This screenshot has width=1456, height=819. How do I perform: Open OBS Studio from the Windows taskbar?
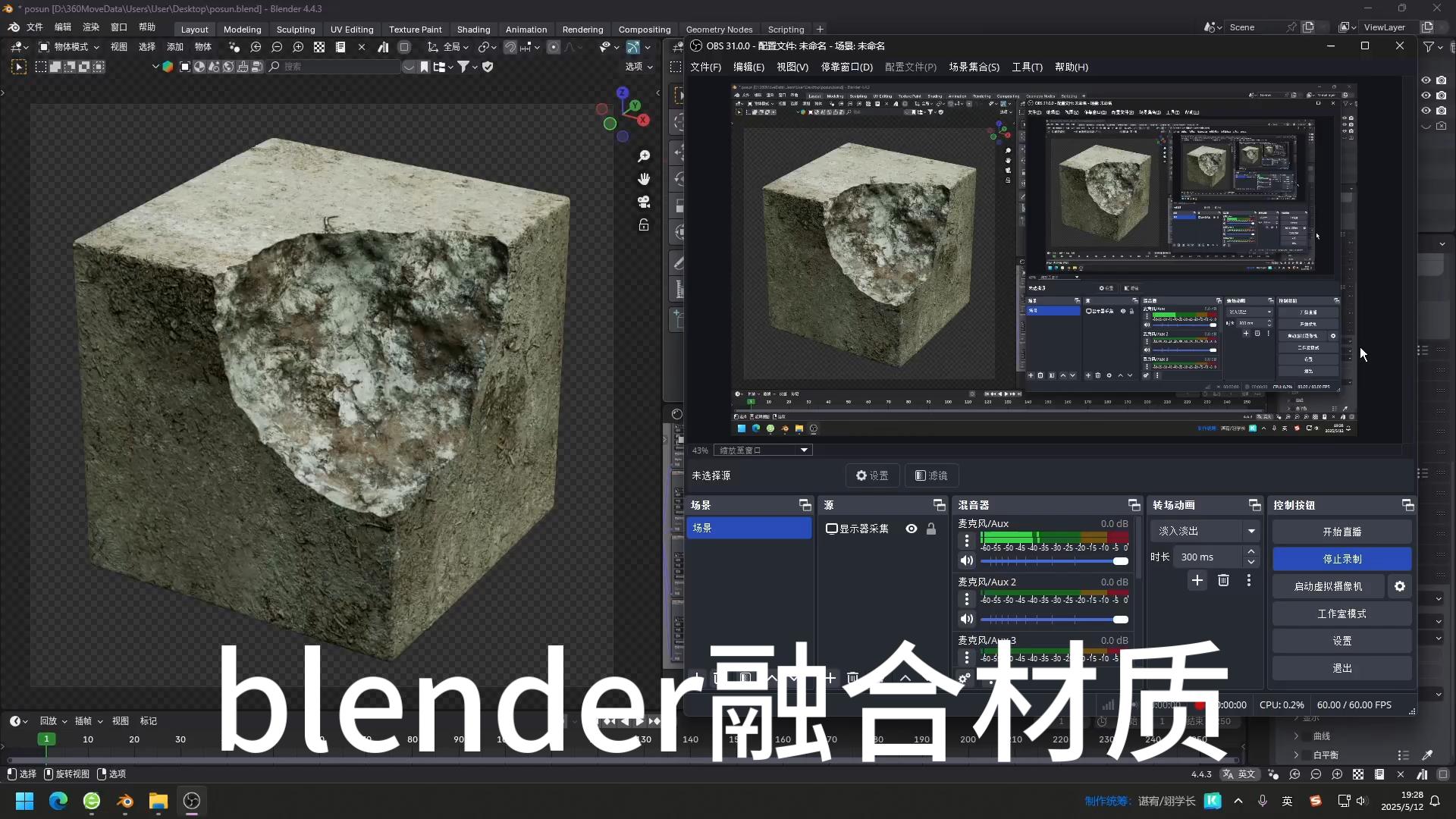(192, 801)
